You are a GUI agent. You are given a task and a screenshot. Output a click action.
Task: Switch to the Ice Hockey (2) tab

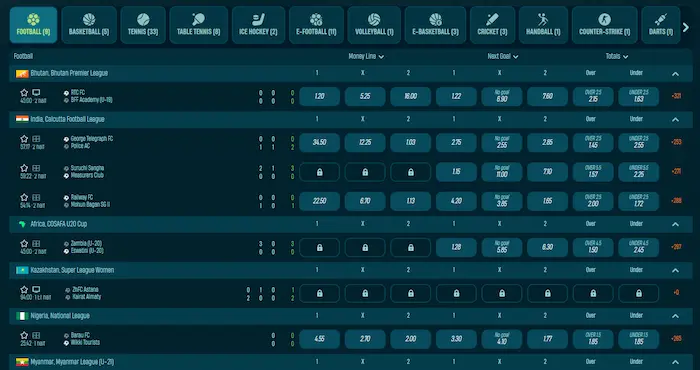[258, 25]
